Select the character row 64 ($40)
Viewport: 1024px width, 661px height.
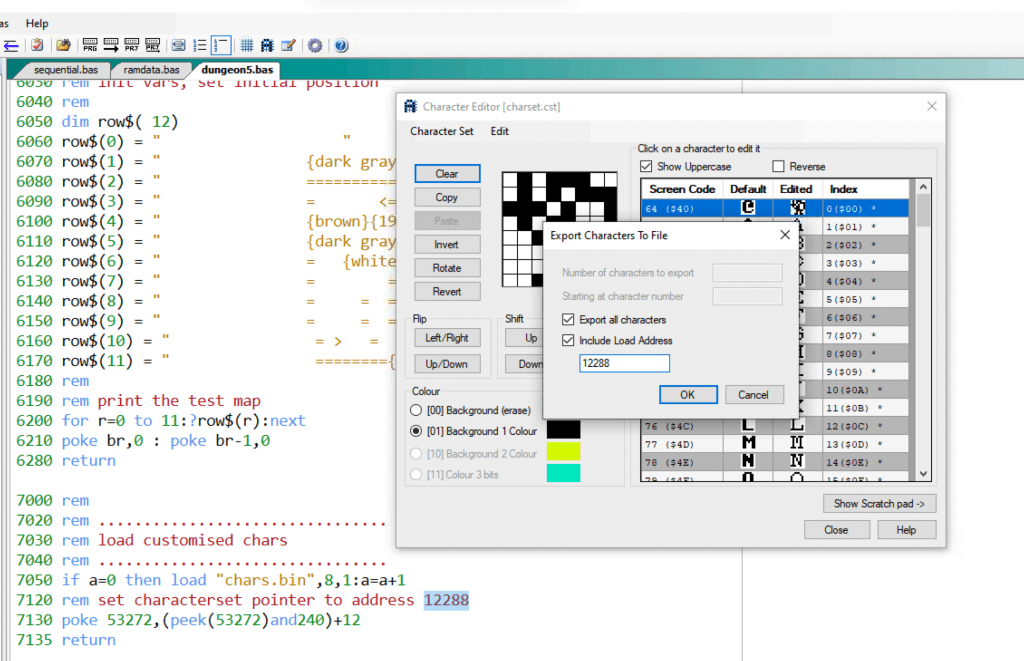click(x=775, y=208)
